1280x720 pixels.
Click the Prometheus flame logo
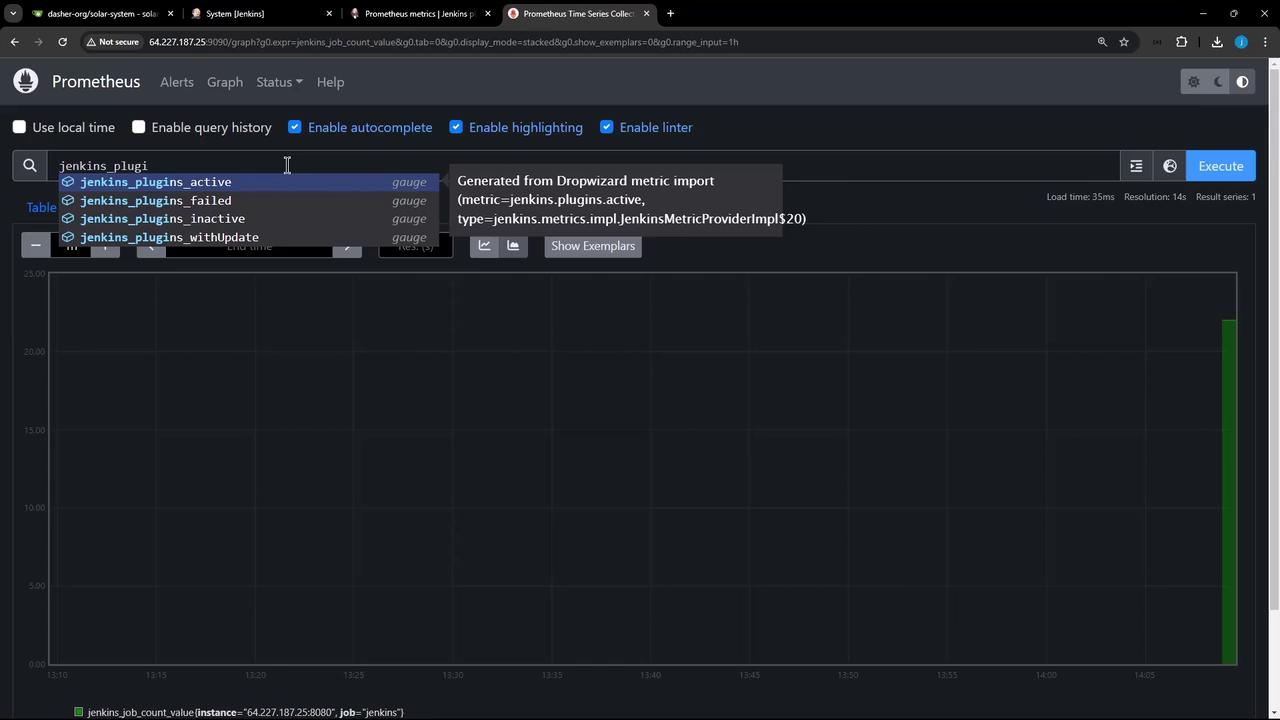pos(26,82)
